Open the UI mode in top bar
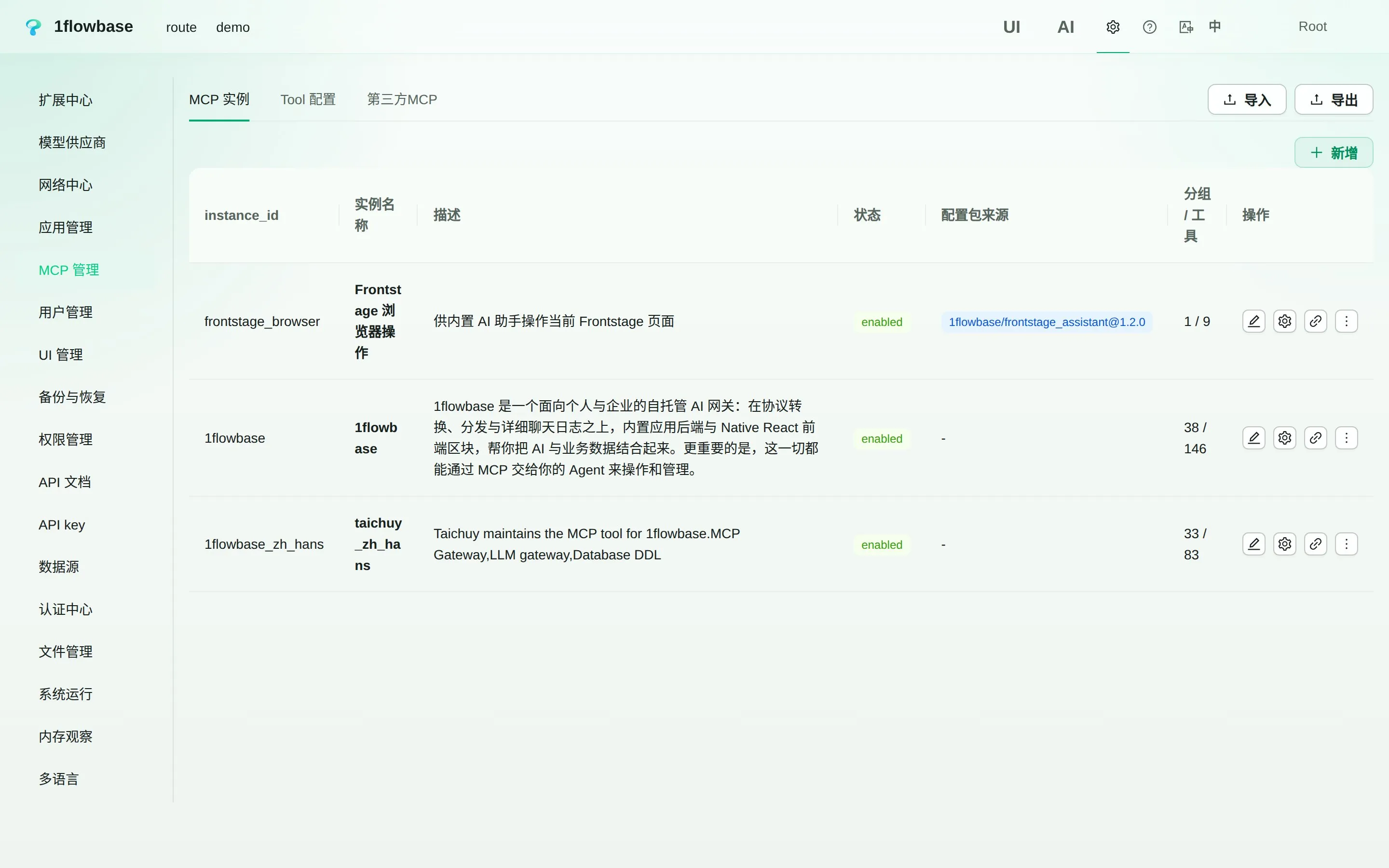Screen dimensions: 1389x868 tap(1011, 27)
